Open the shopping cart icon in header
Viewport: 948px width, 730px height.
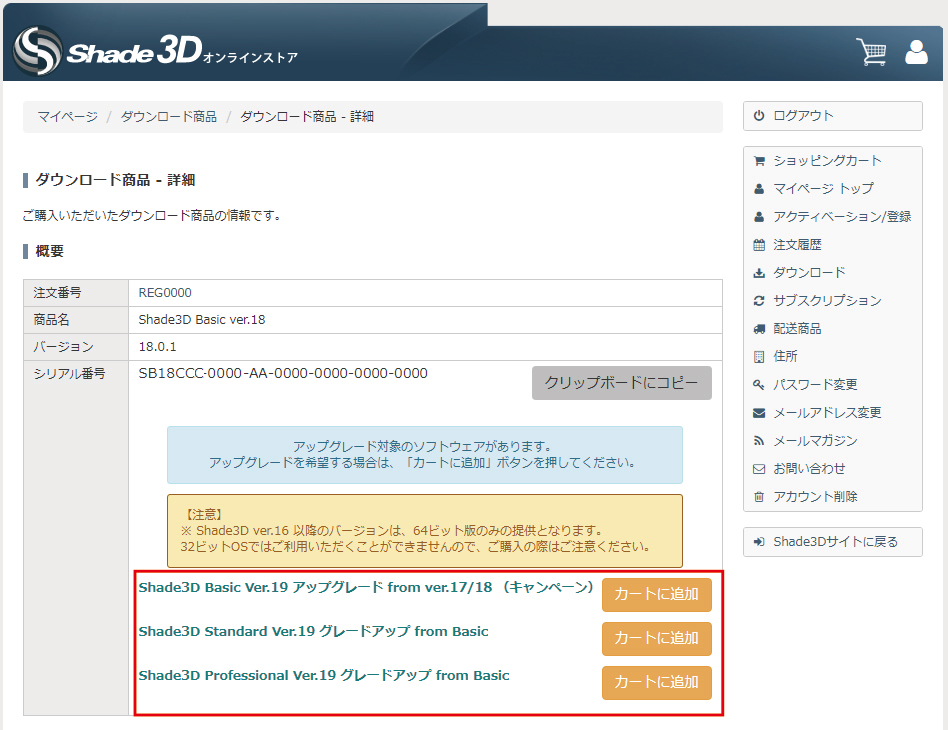pyautogui.click(x=871, y=52)
